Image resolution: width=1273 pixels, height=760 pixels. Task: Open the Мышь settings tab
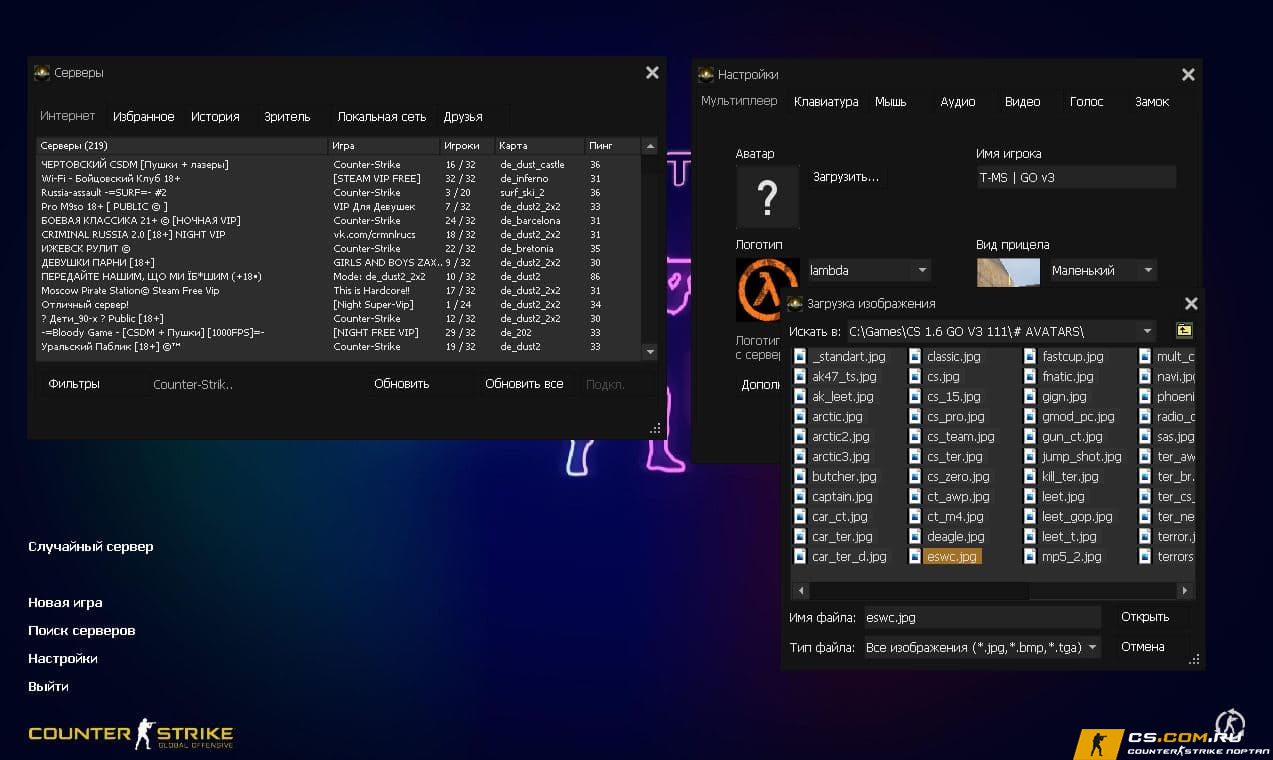point(891,102)
